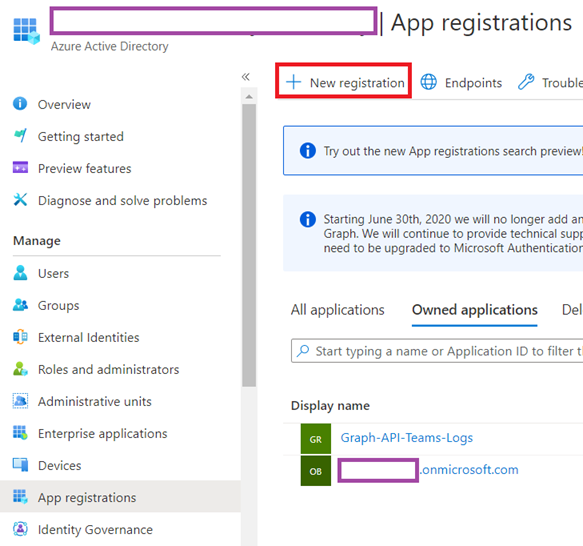Viewport: 583px width, 546px height.
Task: Click the Preview features purple icon
Action: (x=20, y=167)
